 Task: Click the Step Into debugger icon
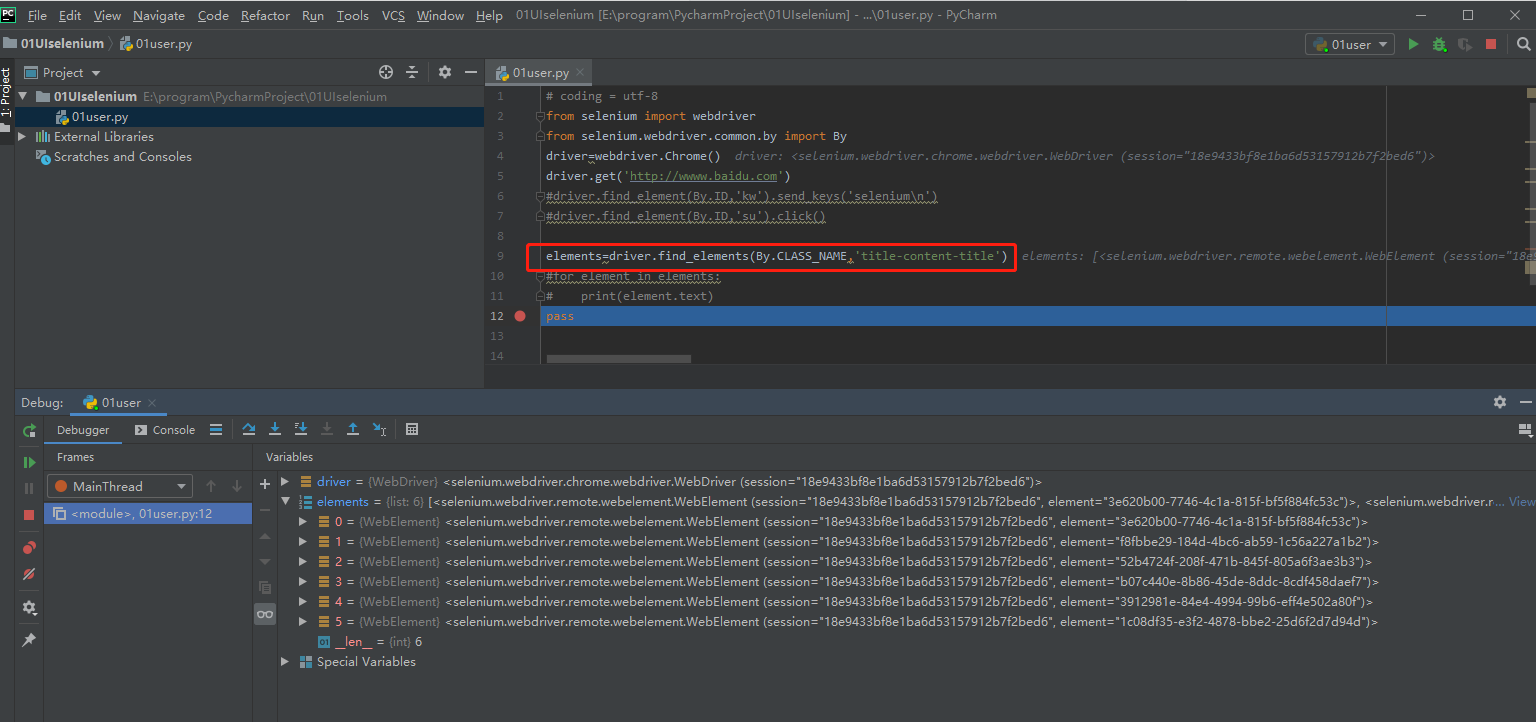(275, 429)
